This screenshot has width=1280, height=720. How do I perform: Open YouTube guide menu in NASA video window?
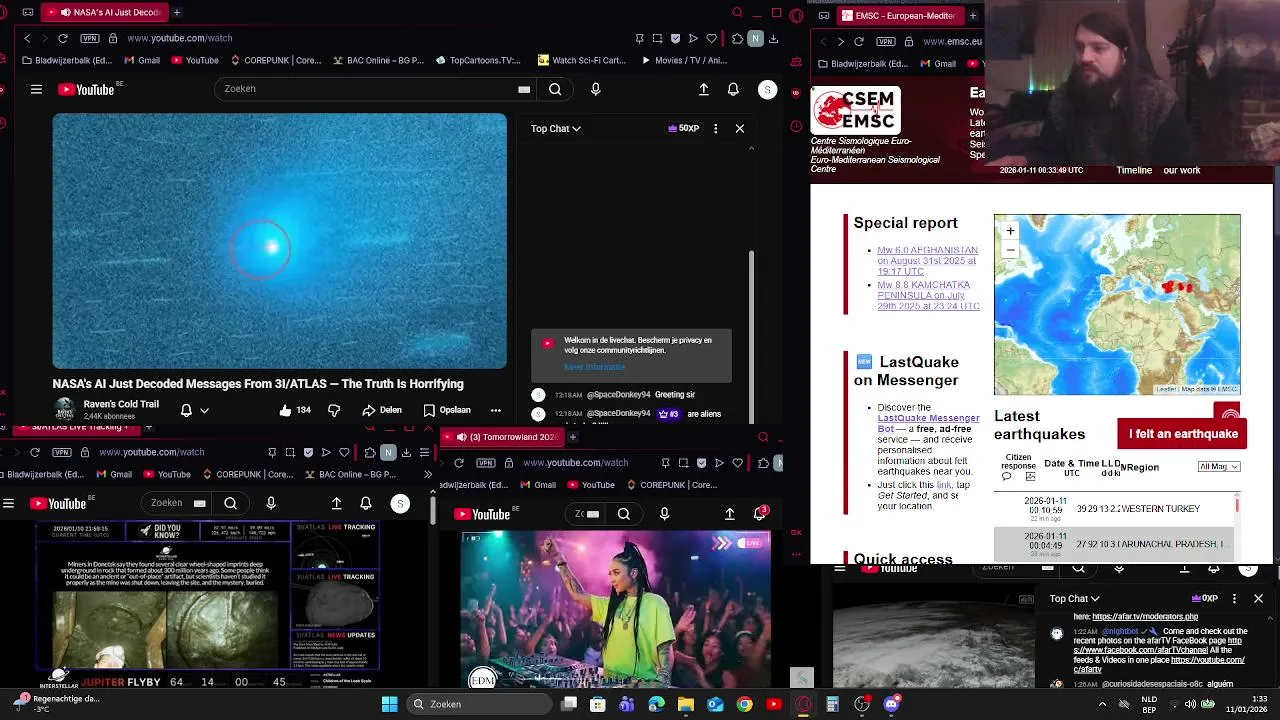point(36,89)
